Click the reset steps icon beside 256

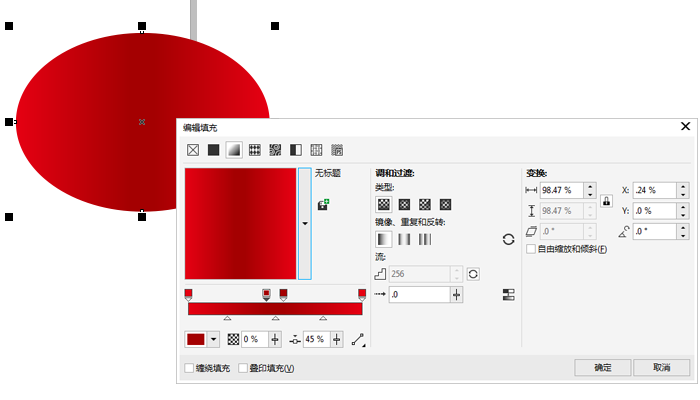(473, 274)
